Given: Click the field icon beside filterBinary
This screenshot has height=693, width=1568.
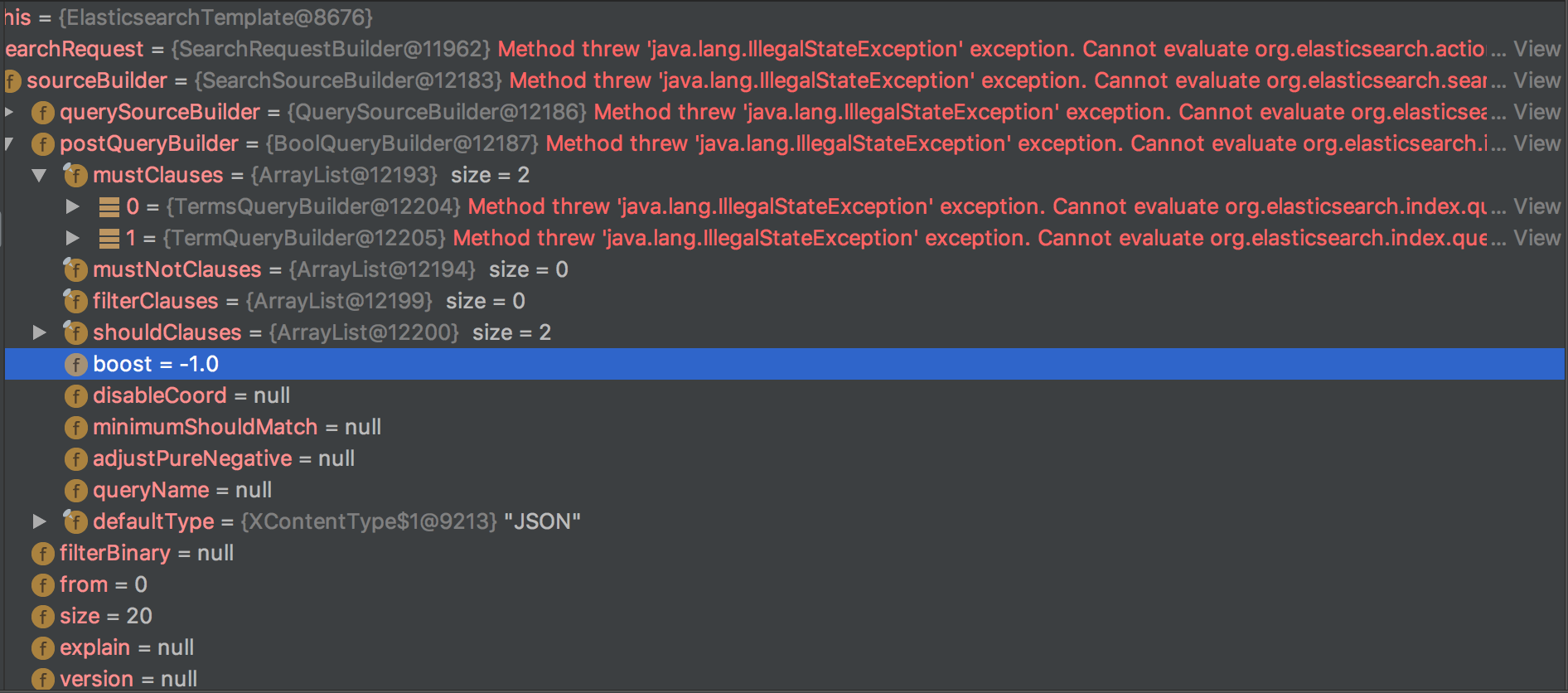Looking at the screenshot, I should (x=42, y=554).
